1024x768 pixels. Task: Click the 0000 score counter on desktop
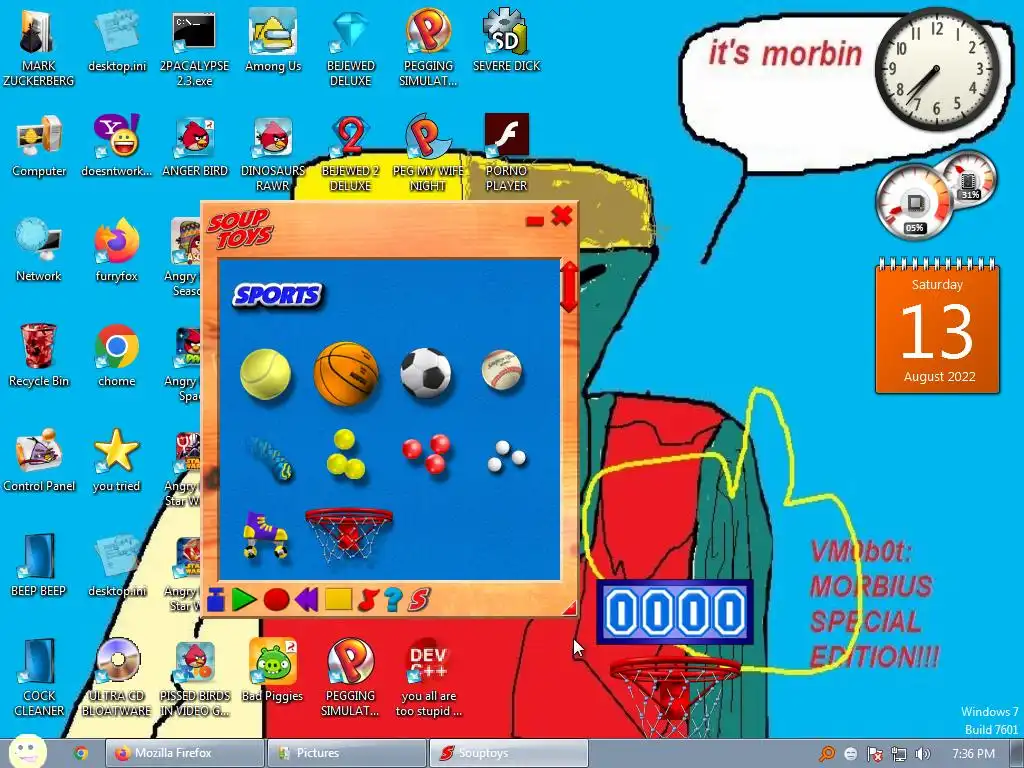pyautogui.click(x=675, y=612)
